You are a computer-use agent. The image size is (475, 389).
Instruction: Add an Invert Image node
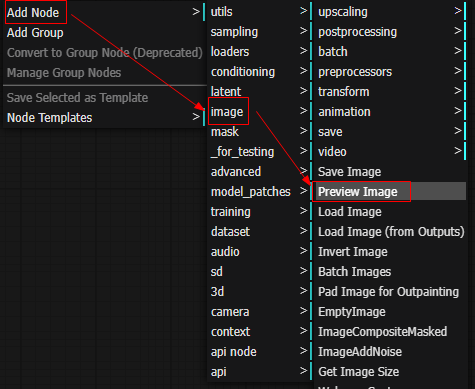[391, 252]
